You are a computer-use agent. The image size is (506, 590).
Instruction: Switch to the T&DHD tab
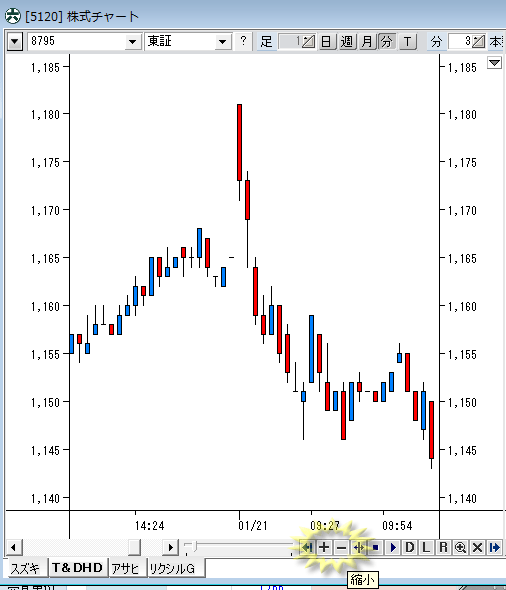click(77, 567)
